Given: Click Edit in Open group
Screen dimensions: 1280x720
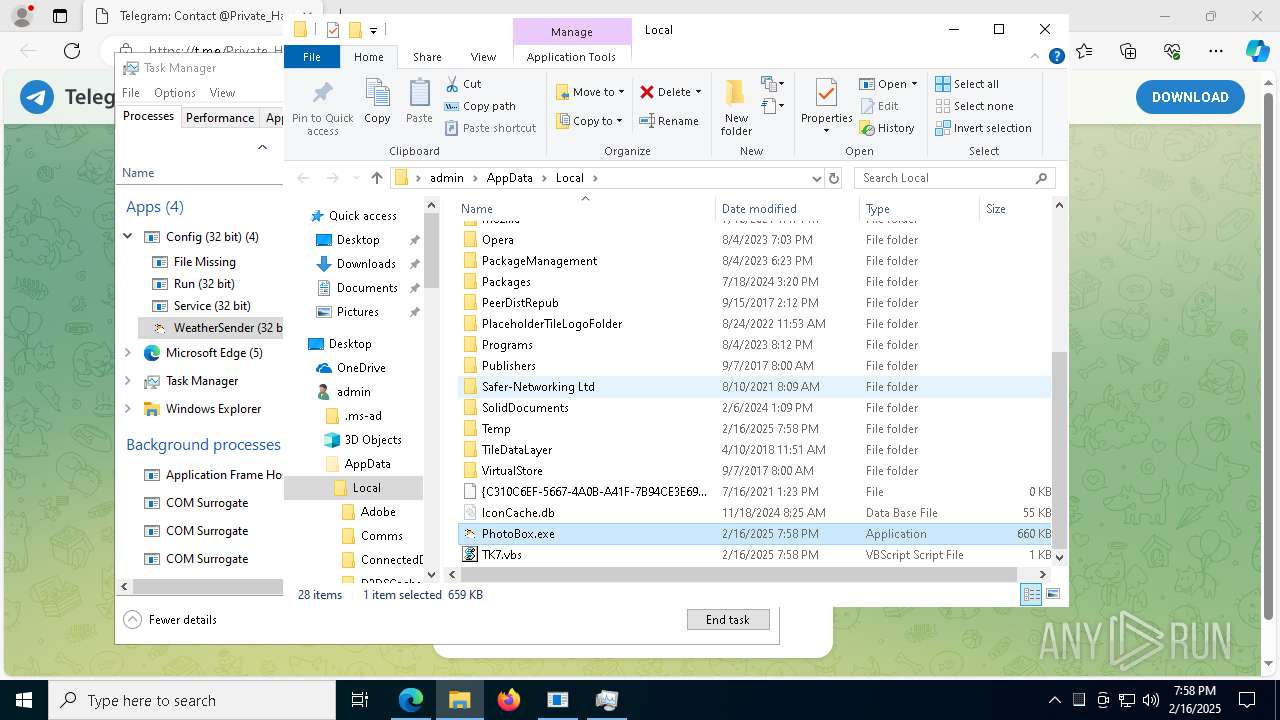Looking at the screenshot, I should 878,106.
